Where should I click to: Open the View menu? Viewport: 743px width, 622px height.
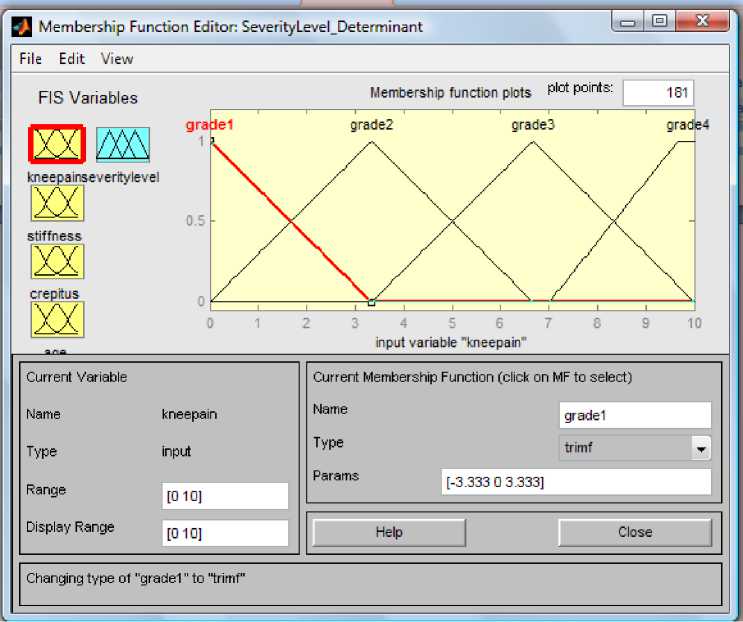click(117, 59)
